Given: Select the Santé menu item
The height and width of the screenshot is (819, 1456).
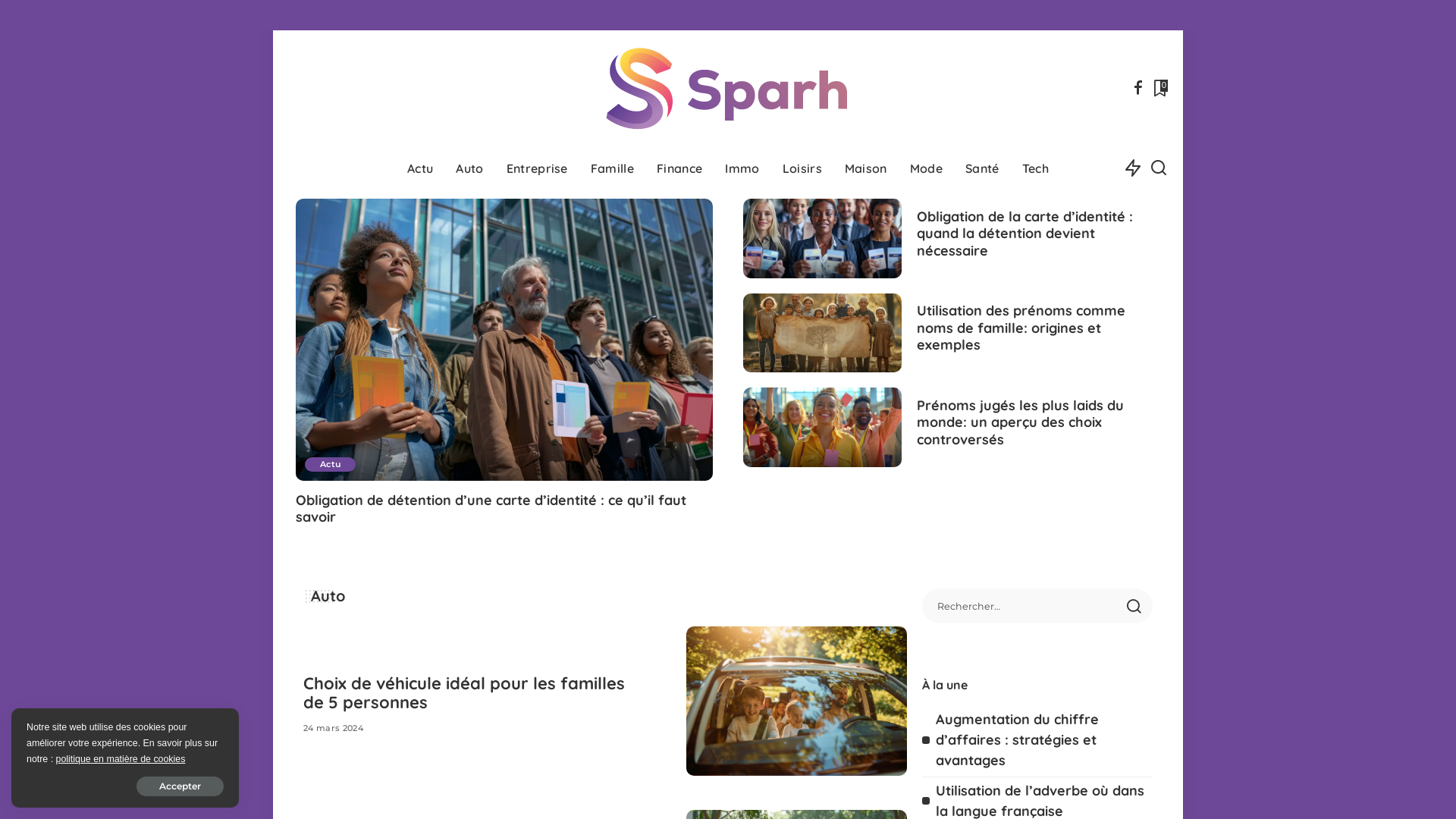Looking at the screenshot, I should coord(982,168).
